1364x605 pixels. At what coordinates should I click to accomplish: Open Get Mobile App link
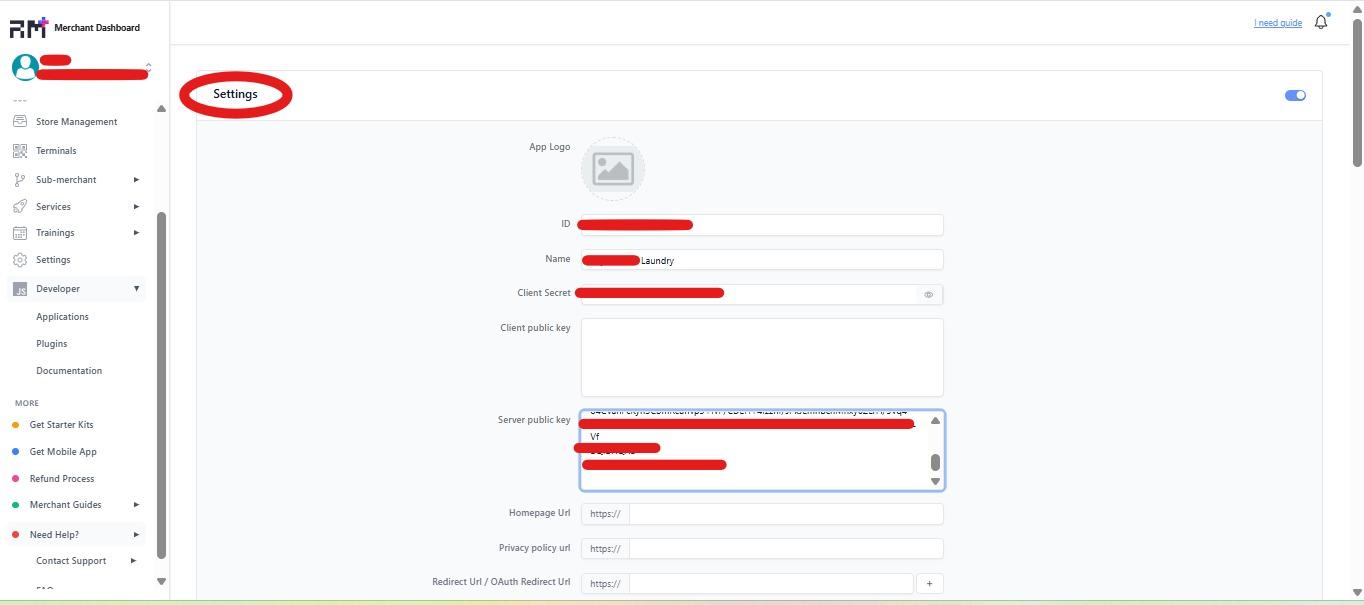[63, 451]
